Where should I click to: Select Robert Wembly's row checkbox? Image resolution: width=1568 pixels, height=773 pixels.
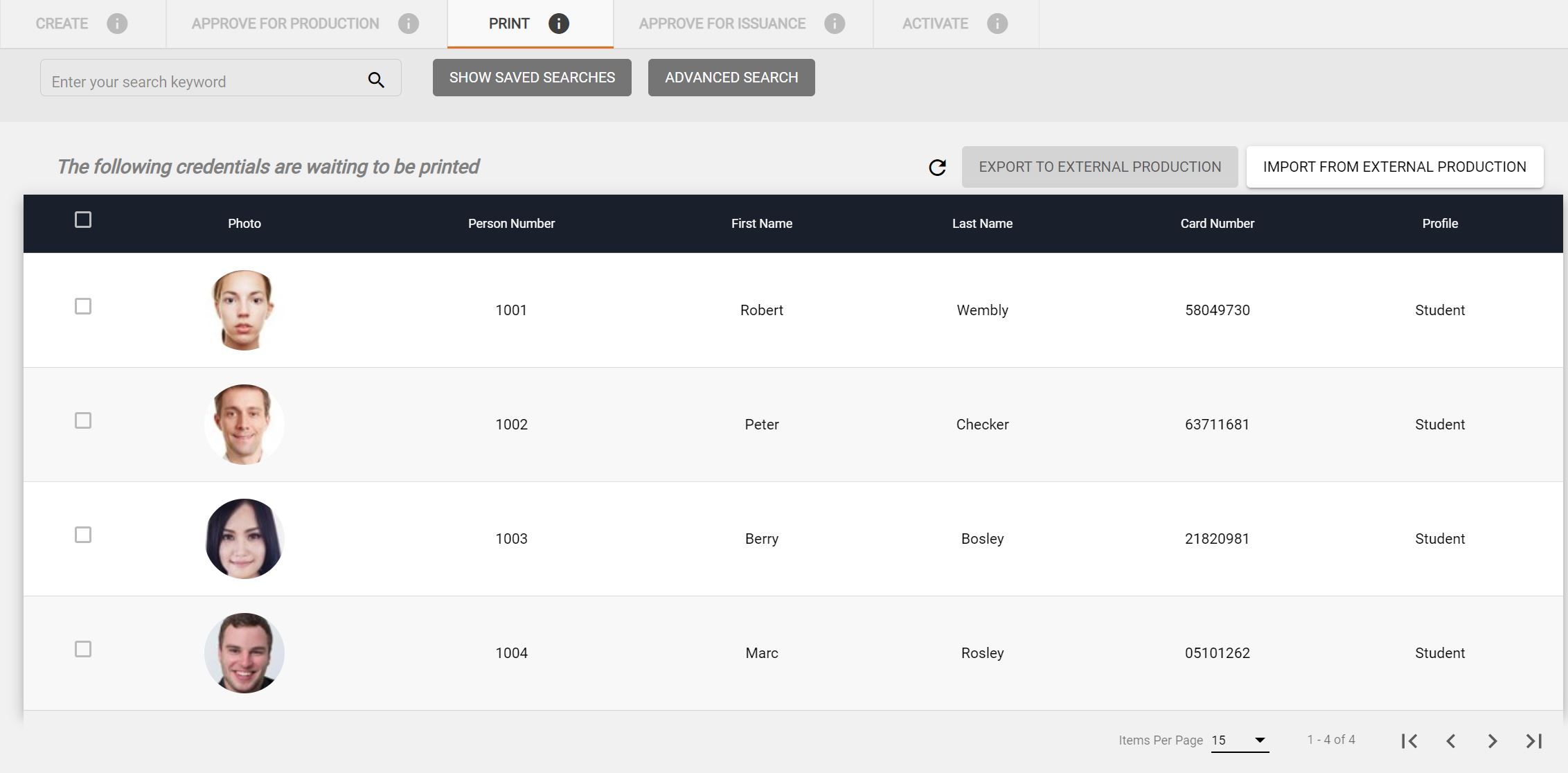pos(83,306)
